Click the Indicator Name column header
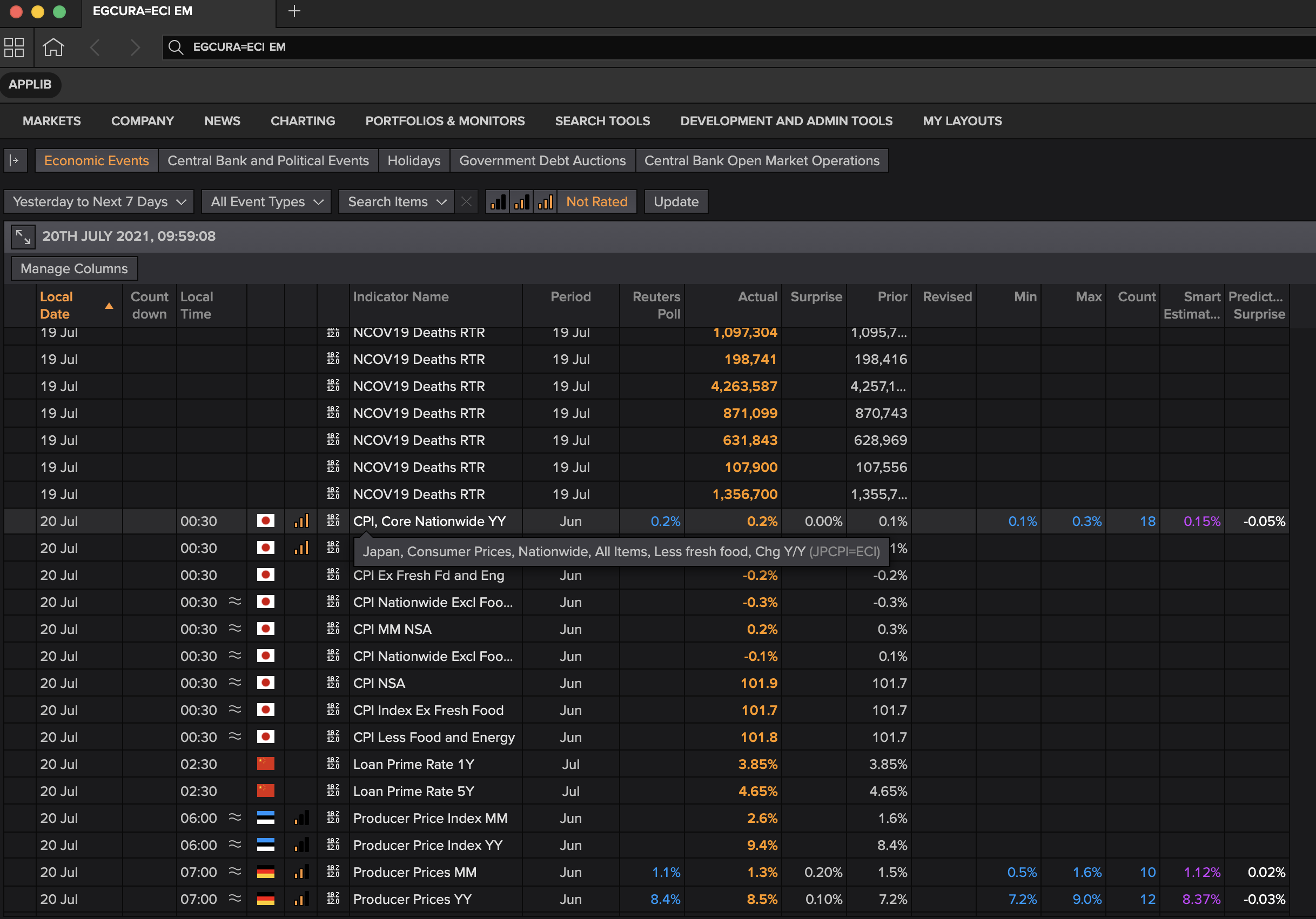The image size is (1316, 919). coord(435,306)
